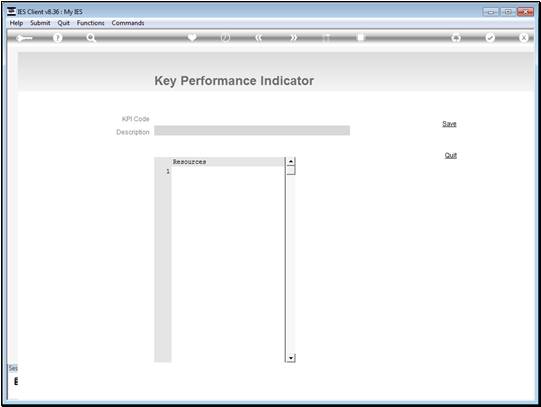Open the Help menu
The width and height of the screenshot is (541, 407).
pos(16,23)
